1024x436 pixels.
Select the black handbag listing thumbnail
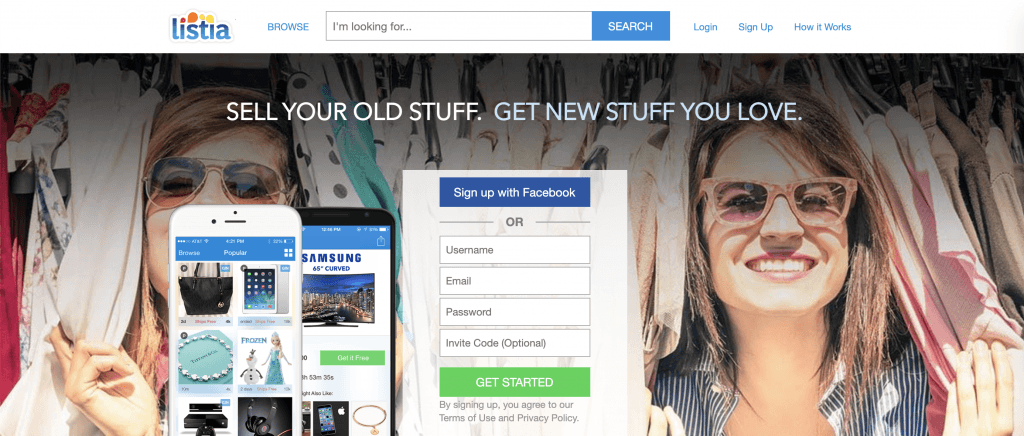pos(205,289)
